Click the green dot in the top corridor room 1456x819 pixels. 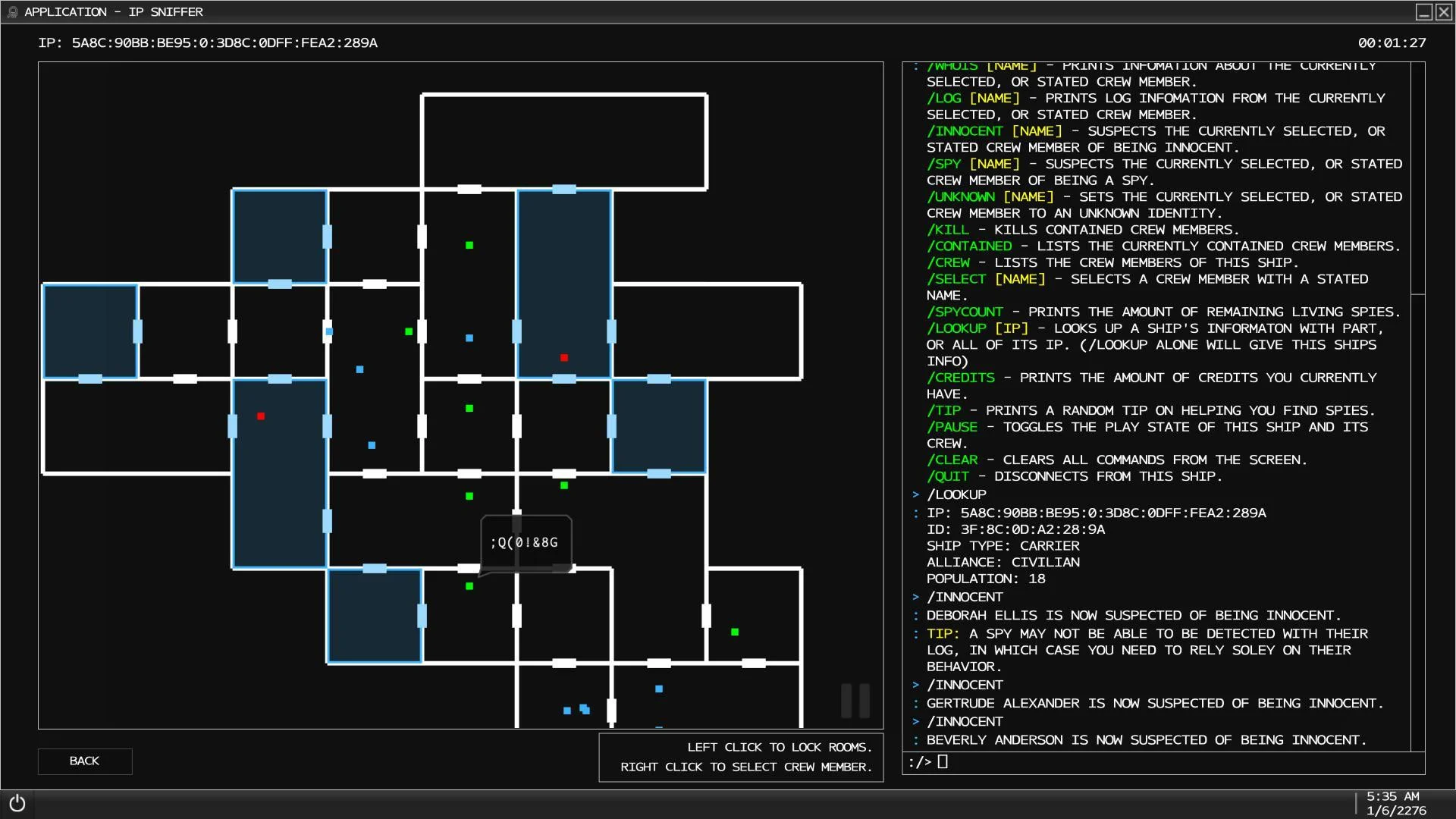click(x=469, y=246)
